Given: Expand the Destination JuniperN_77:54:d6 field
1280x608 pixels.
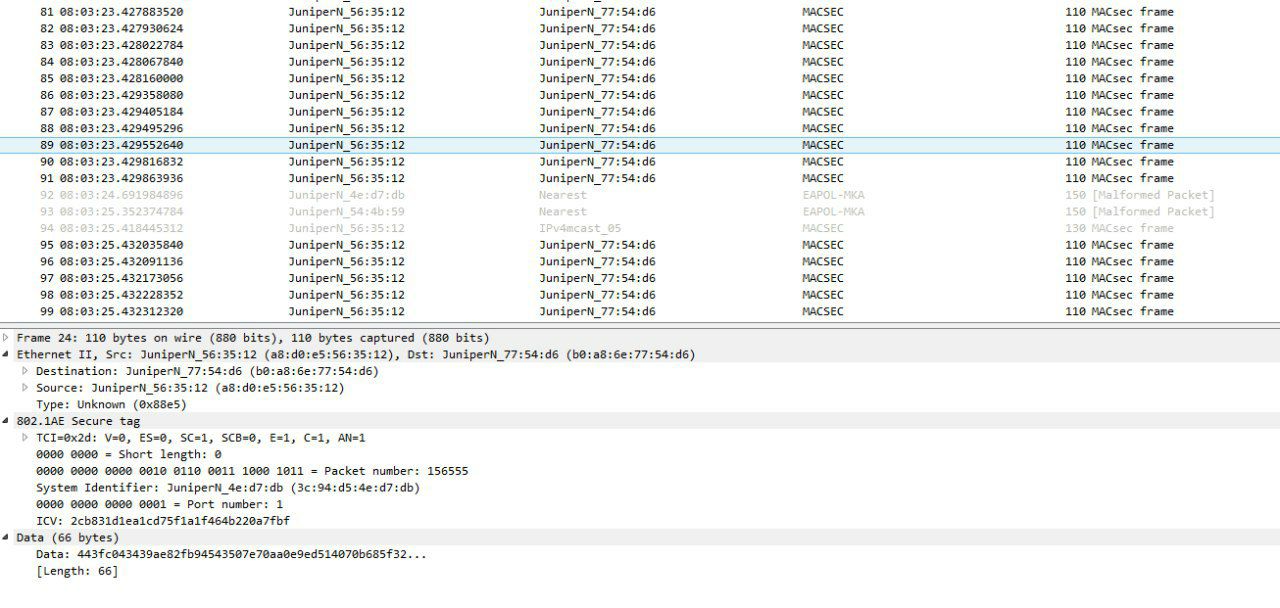Looking at the screenshot, I should click(x=26, y=371).
